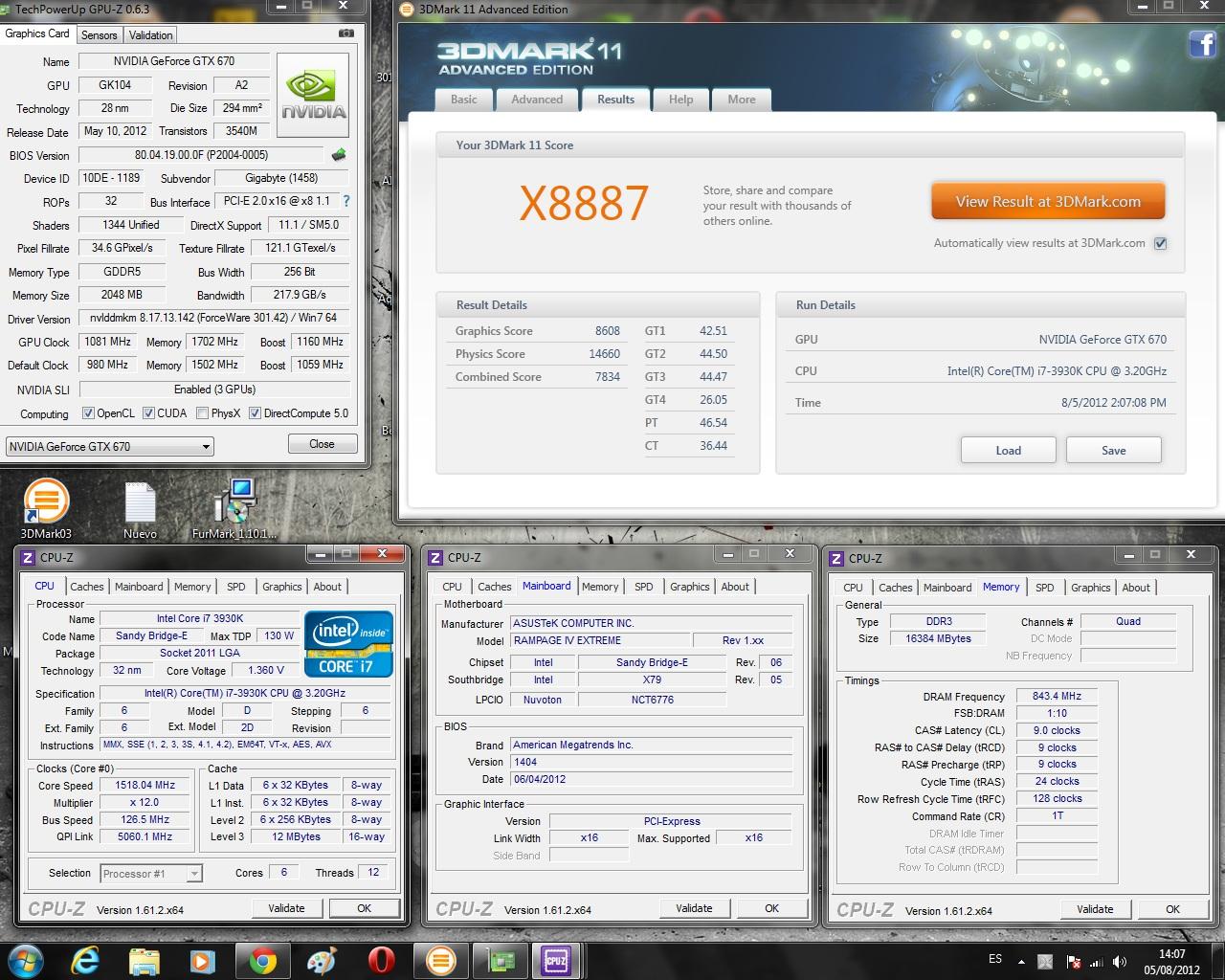Viewport: 1225px width, 980px height.
Task: Expand the NVIDIA GeForce GTX 670 GPU dropdown
Action: [206, 447]
